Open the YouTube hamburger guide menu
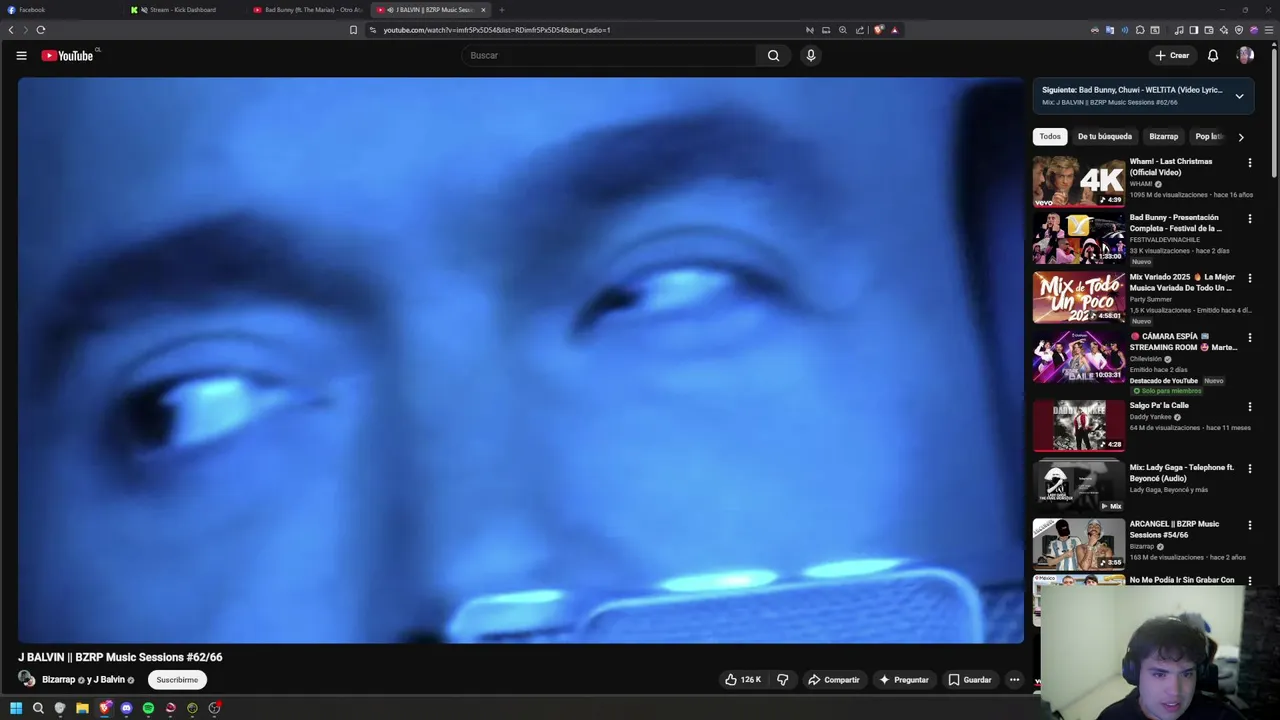The height and width of the screenshot is (720, 1280). click(x=21, y=55)
